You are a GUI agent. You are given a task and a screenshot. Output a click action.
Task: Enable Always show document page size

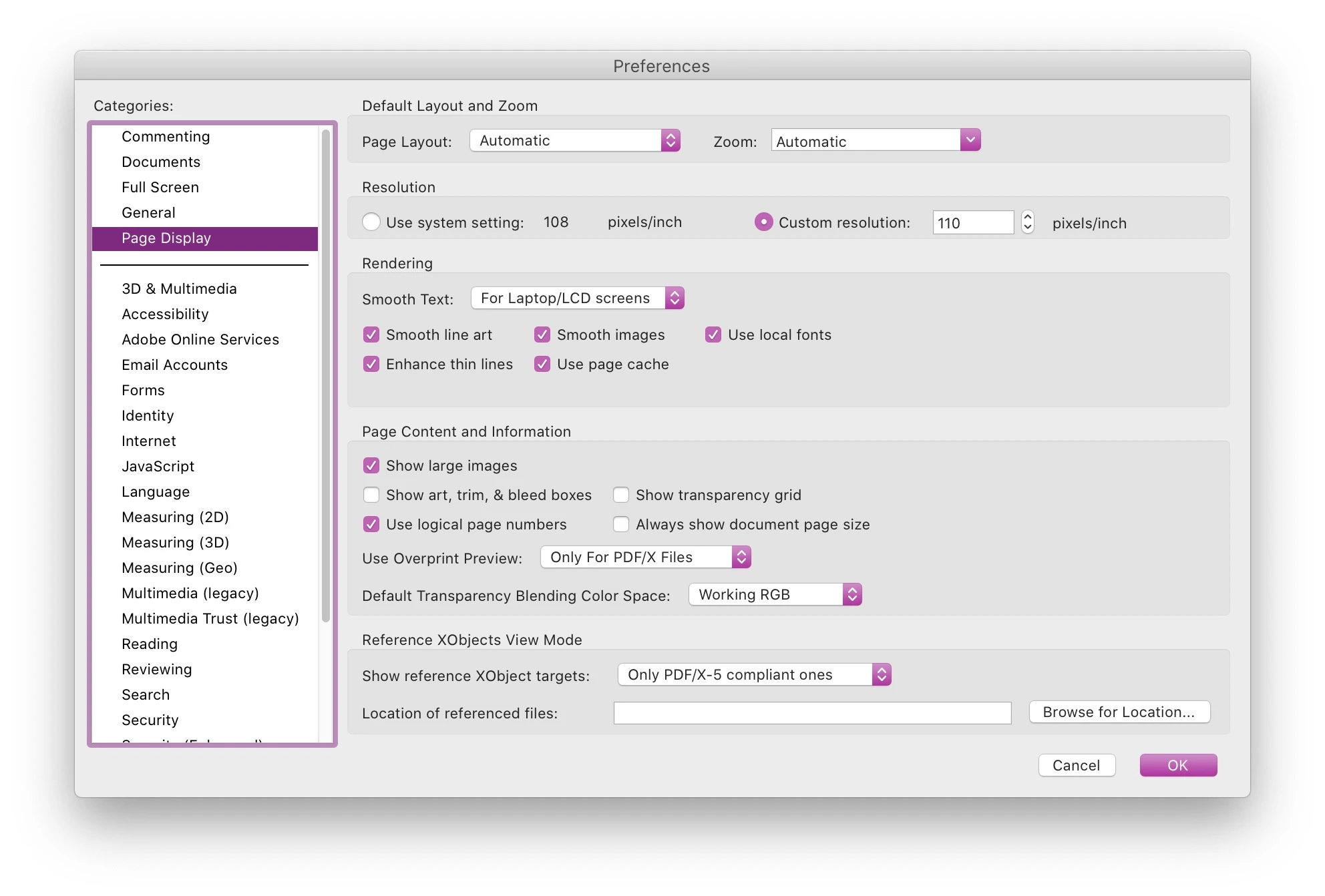621,525
